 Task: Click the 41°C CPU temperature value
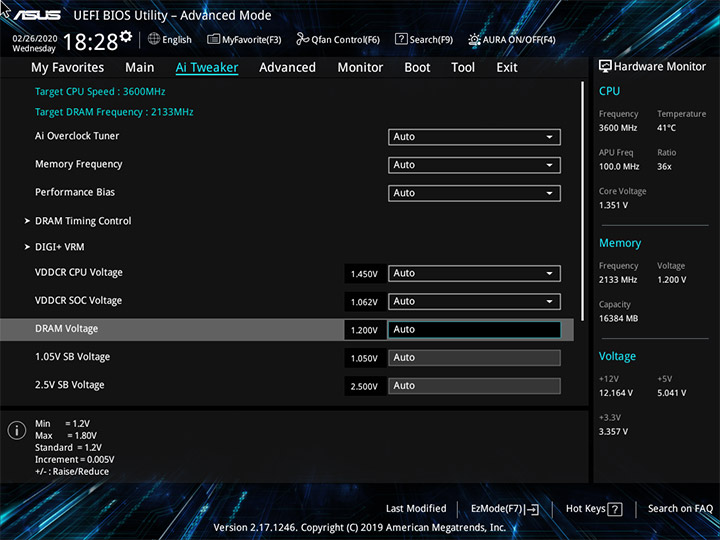666,128
